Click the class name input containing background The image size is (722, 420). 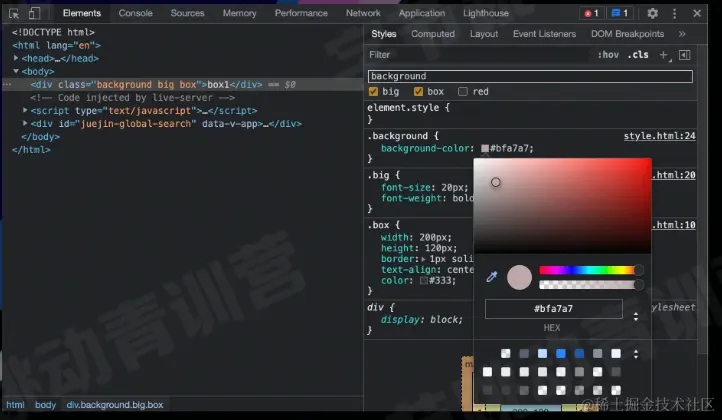point(530,76)
